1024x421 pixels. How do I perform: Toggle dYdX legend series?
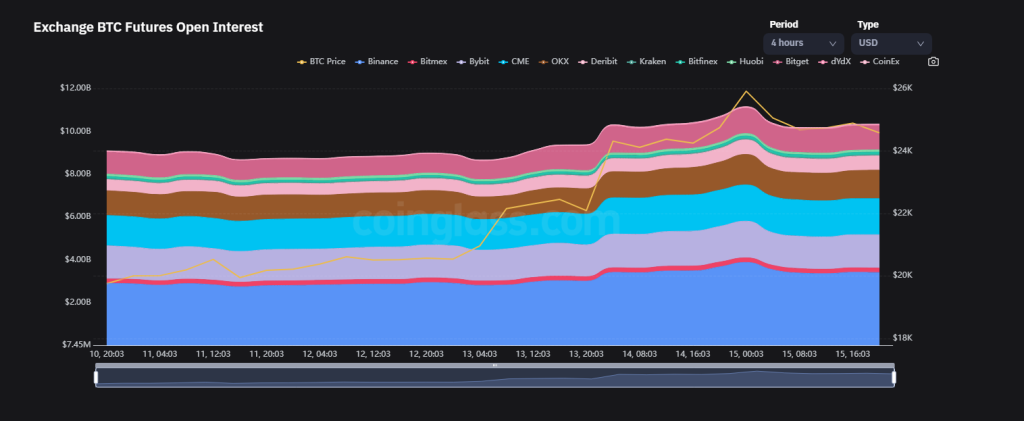(x=836, y=61)
